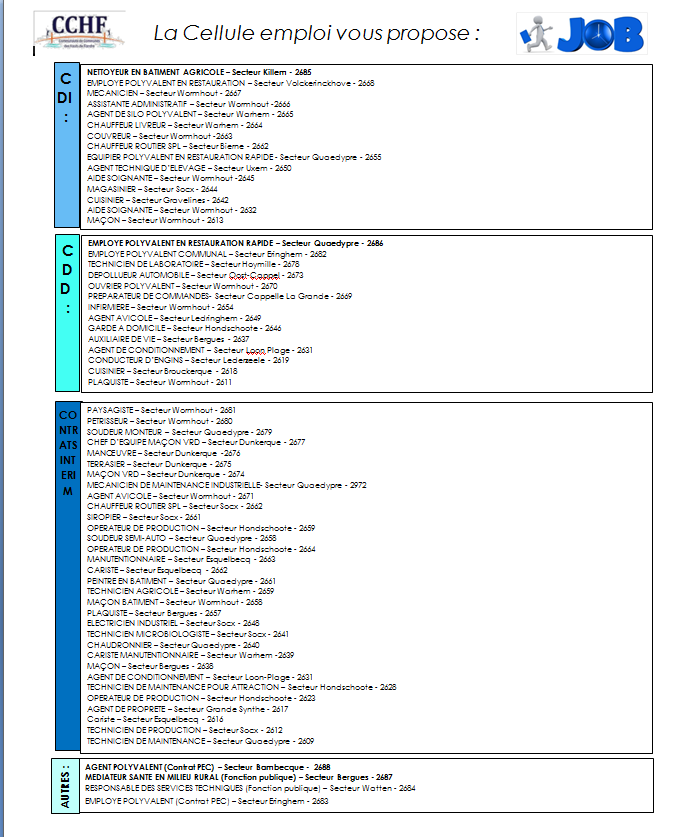Click the CDD section label box
The image size is (681, 837).
(x=67, y=313)
